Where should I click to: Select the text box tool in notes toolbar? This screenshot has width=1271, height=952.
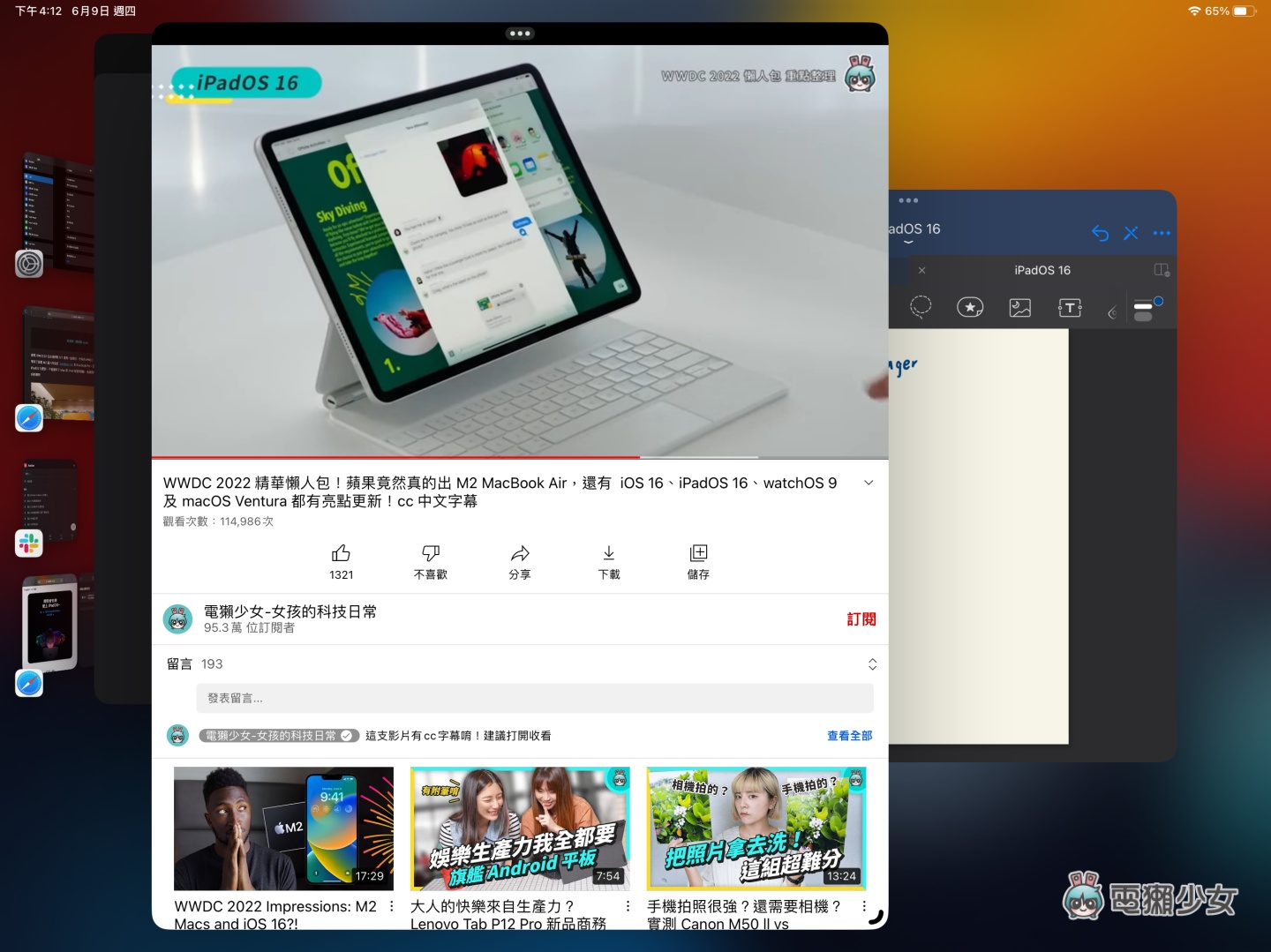[x=1070, y=307]
